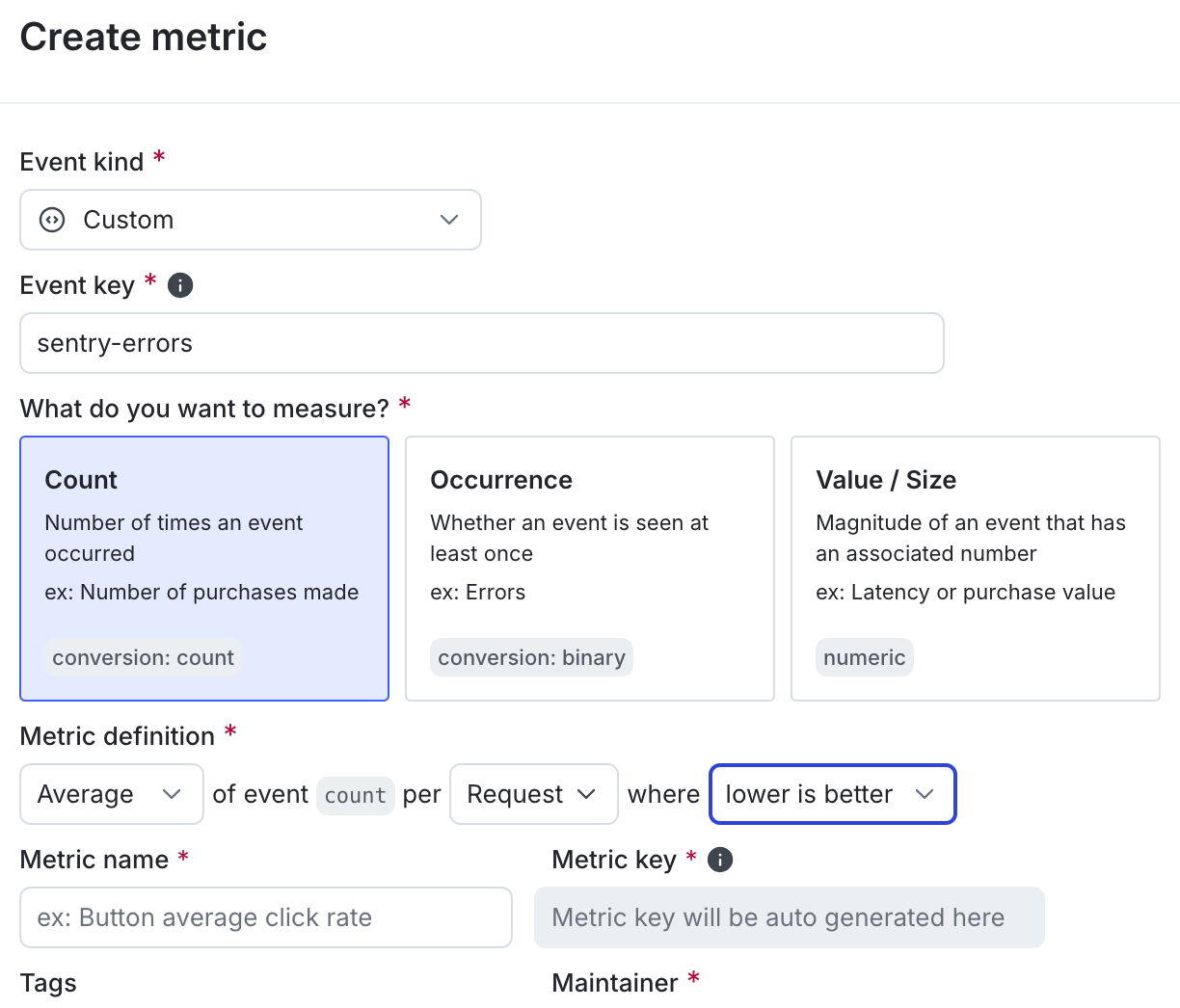Click the chevron on the lower is better selector

925,794
